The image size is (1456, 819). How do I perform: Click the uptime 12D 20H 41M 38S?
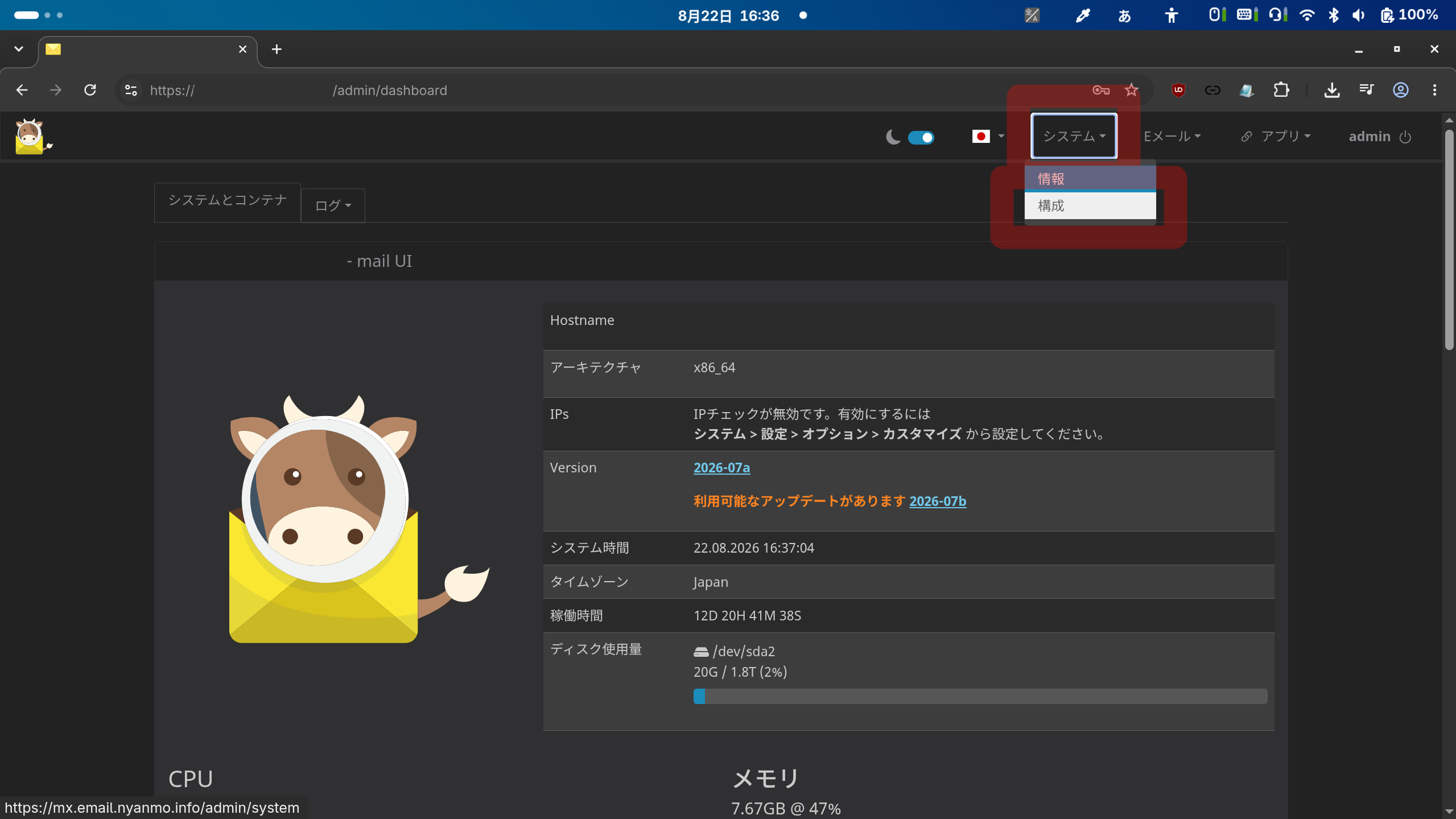(747, 615)
